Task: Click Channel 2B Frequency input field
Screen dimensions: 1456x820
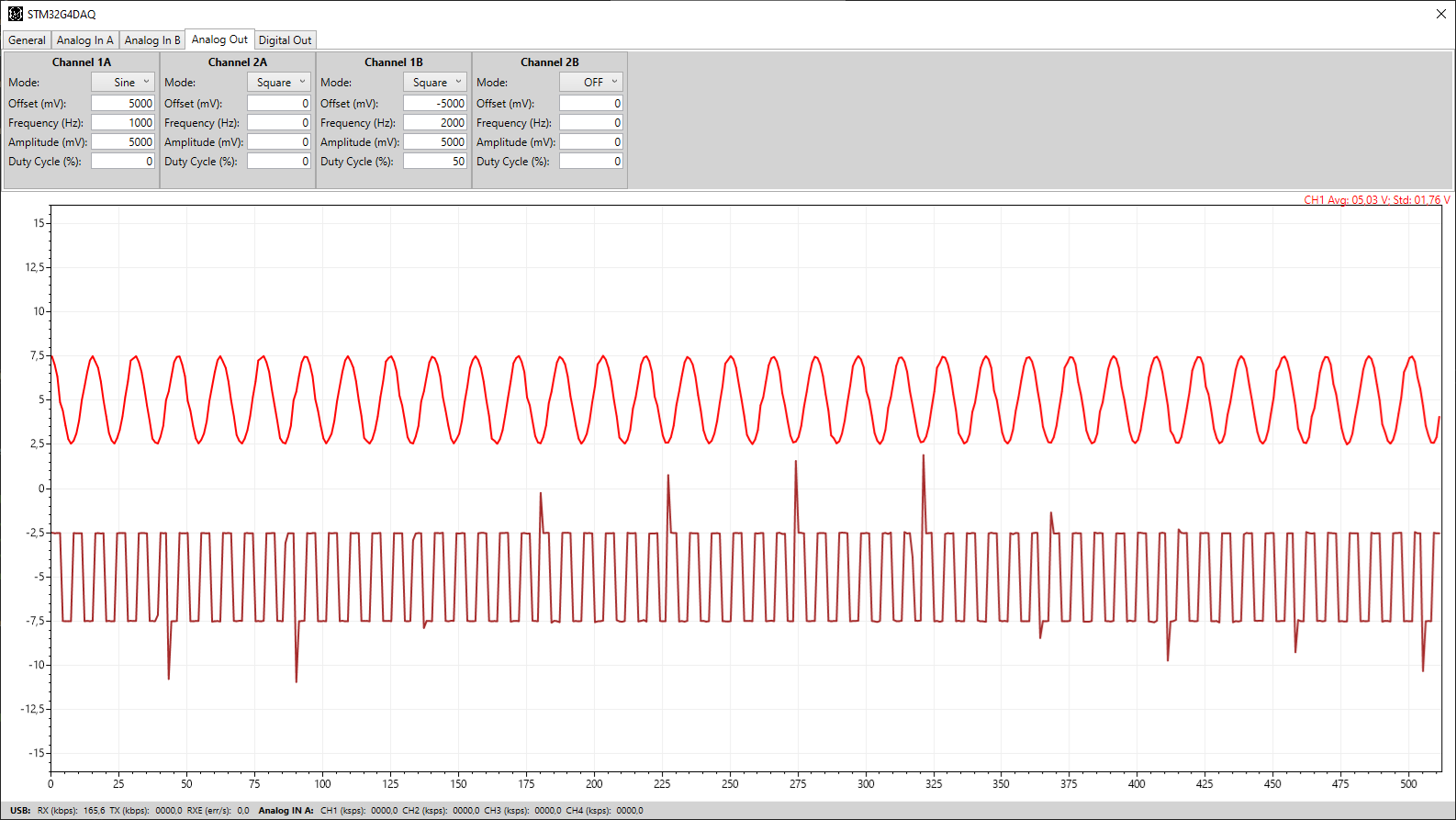Action: (x=591, y=123)
